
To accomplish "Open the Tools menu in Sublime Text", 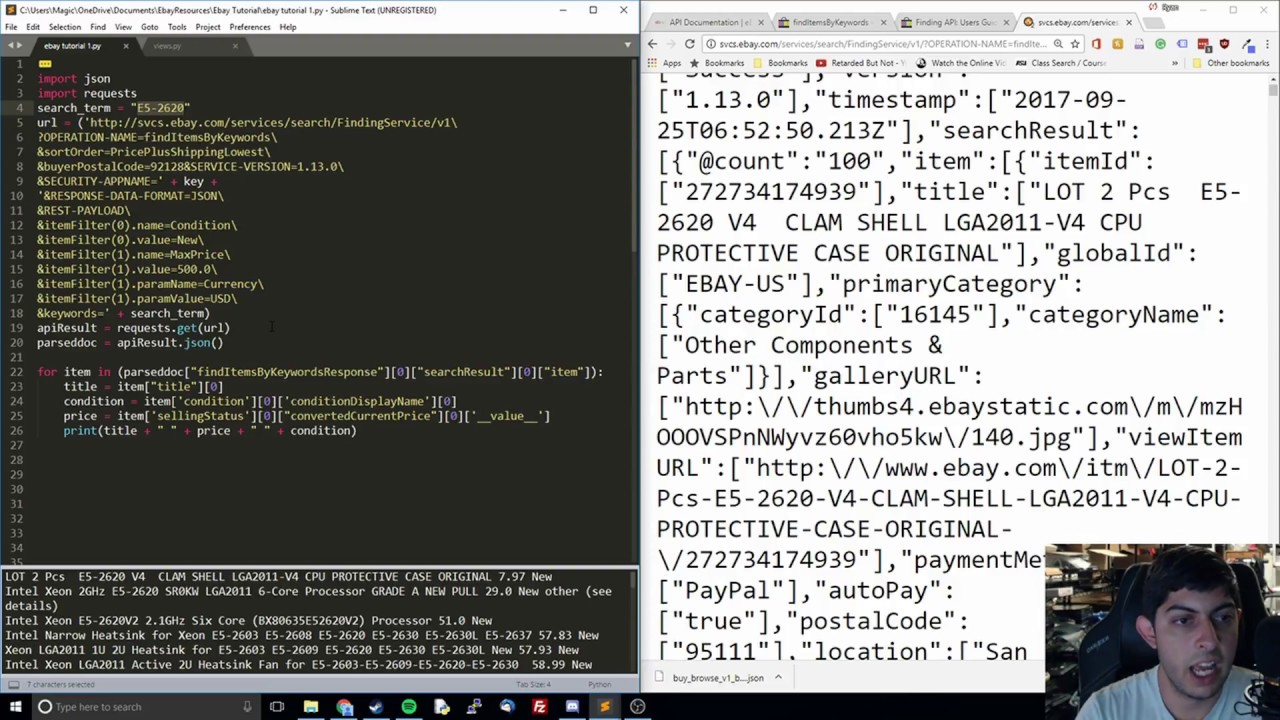I will pyautogui.click(x=177, y=27).
